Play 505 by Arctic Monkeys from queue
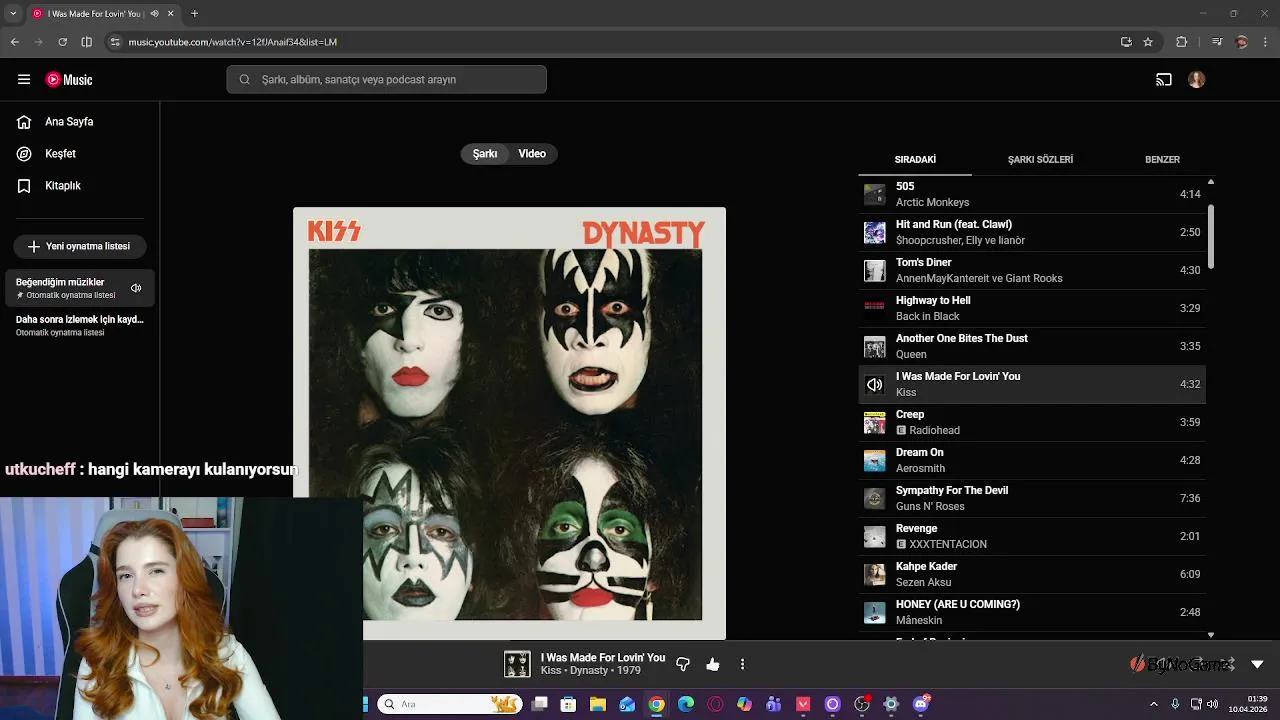This screenshot has height=720, width=1280. click(x=1032, y=195)
